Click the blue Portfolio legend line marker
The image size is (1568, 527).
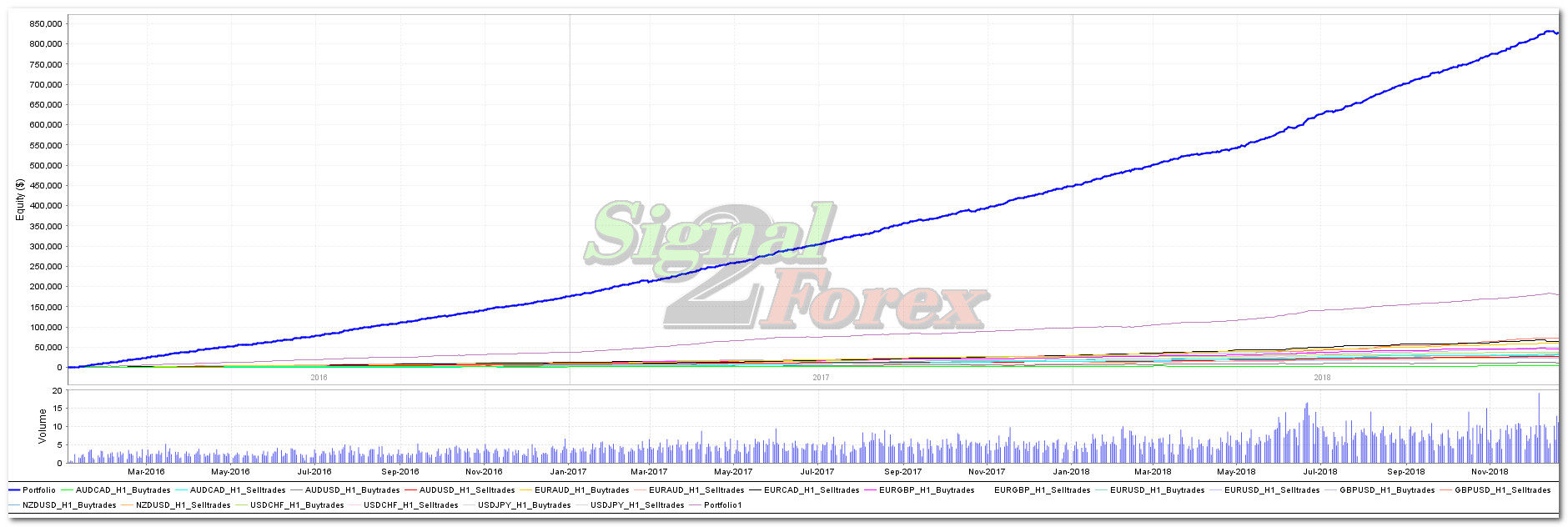[14, 490]
